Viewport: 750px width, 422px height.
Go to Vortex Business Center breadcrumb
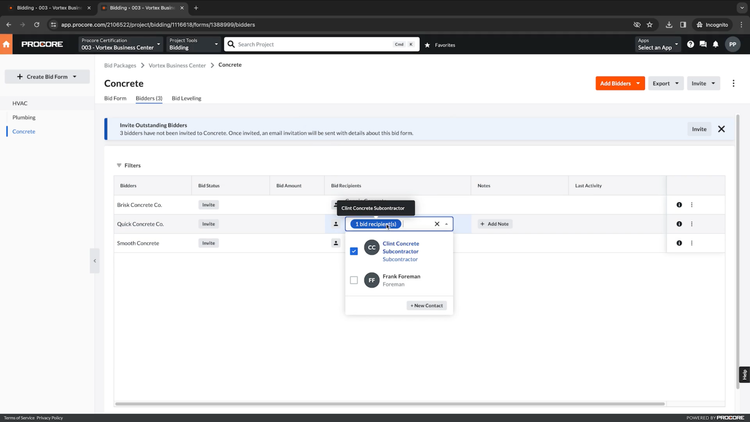coord(177,66)
